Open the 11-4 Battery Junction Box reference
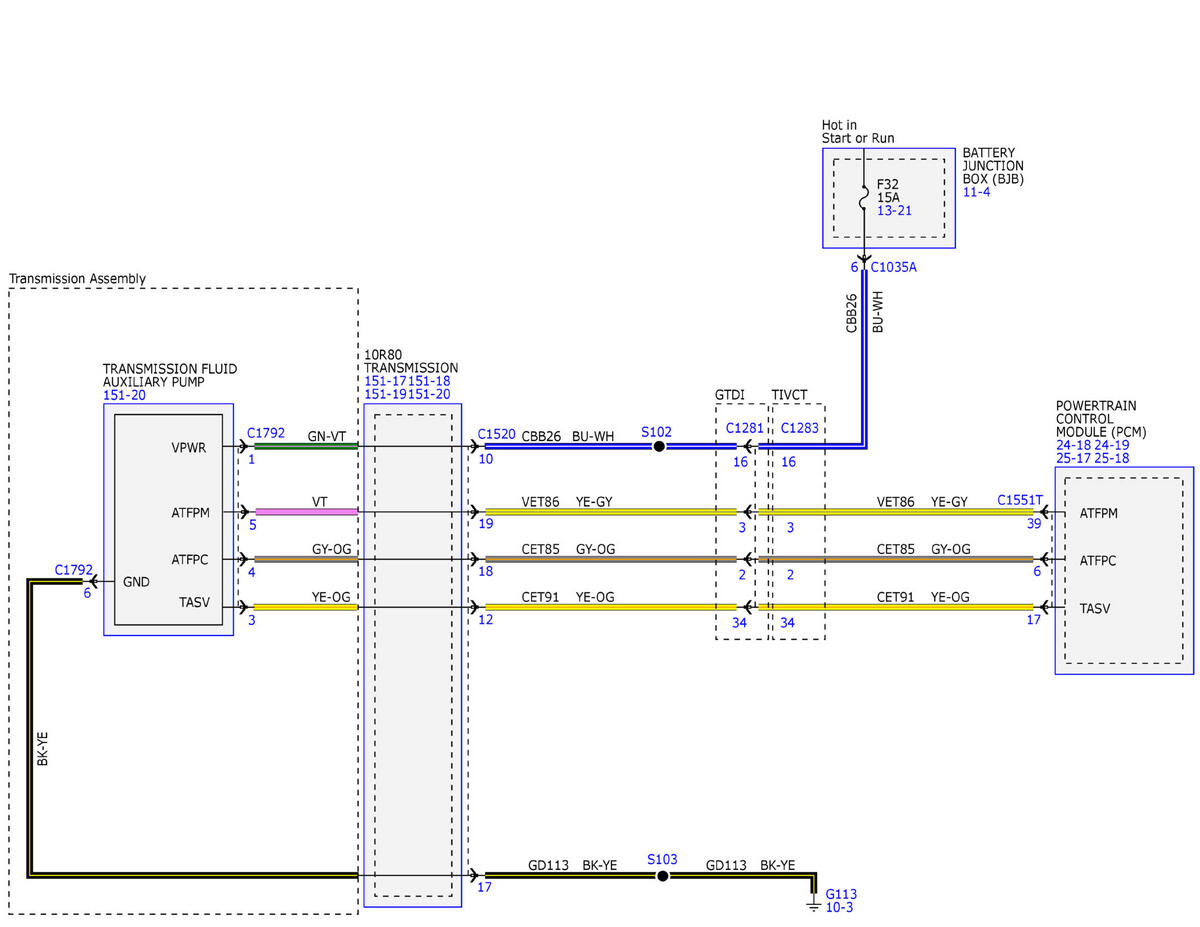Viewport: 1200px width, 927px height. (x=975, y=192)
